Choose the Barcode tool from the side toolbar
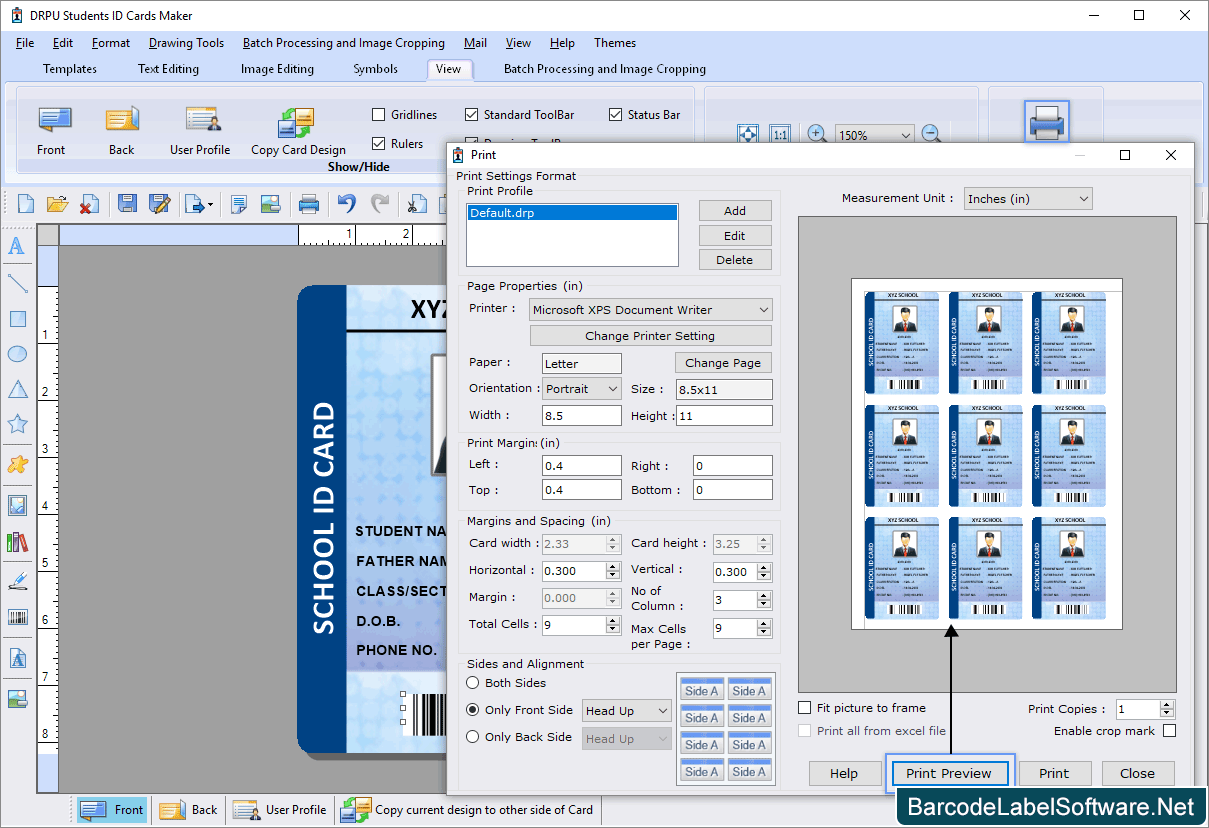Viewport: 1209px width, 828px height. (x=17, y=617)
